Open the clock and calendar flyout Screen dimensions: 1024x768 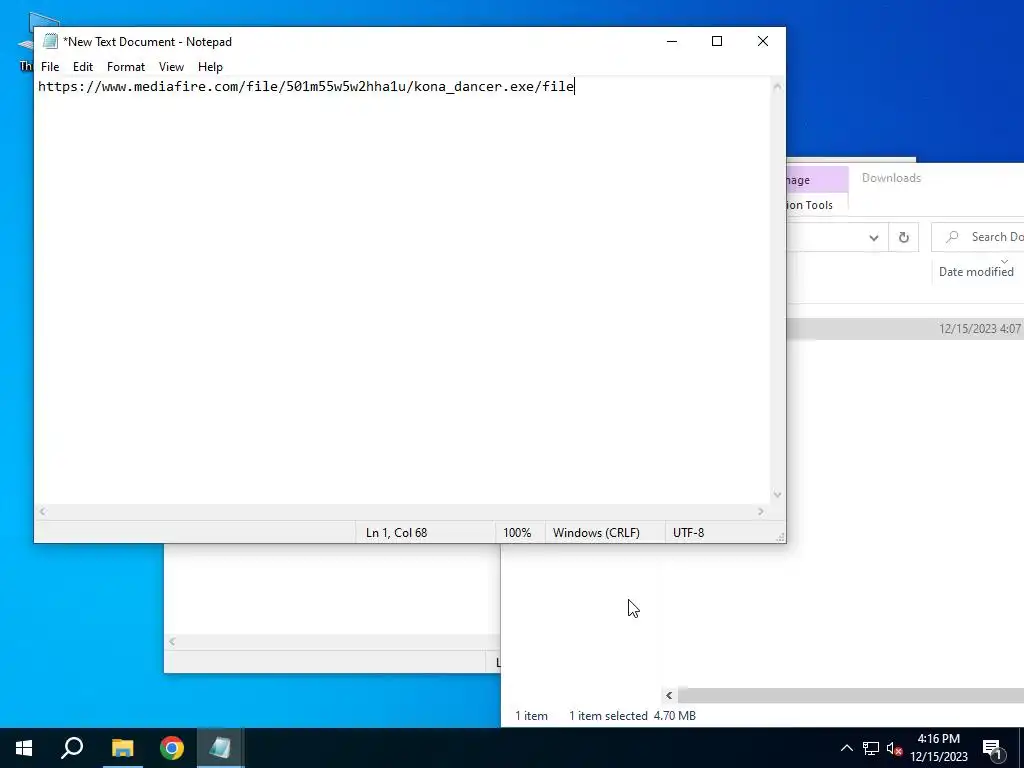[x=939, y=748]
